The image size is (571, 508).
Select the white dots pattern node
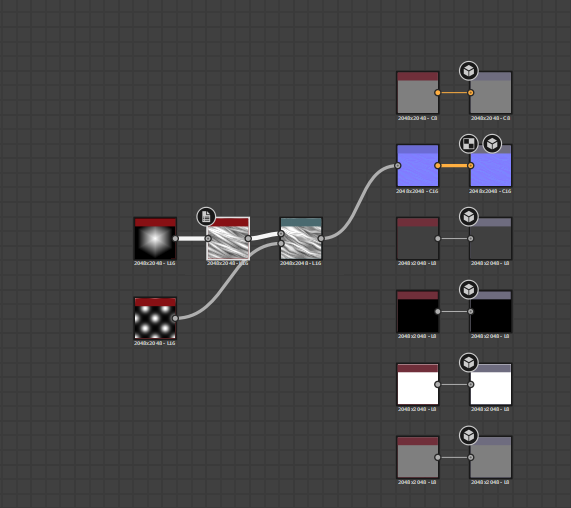(155, 318)
